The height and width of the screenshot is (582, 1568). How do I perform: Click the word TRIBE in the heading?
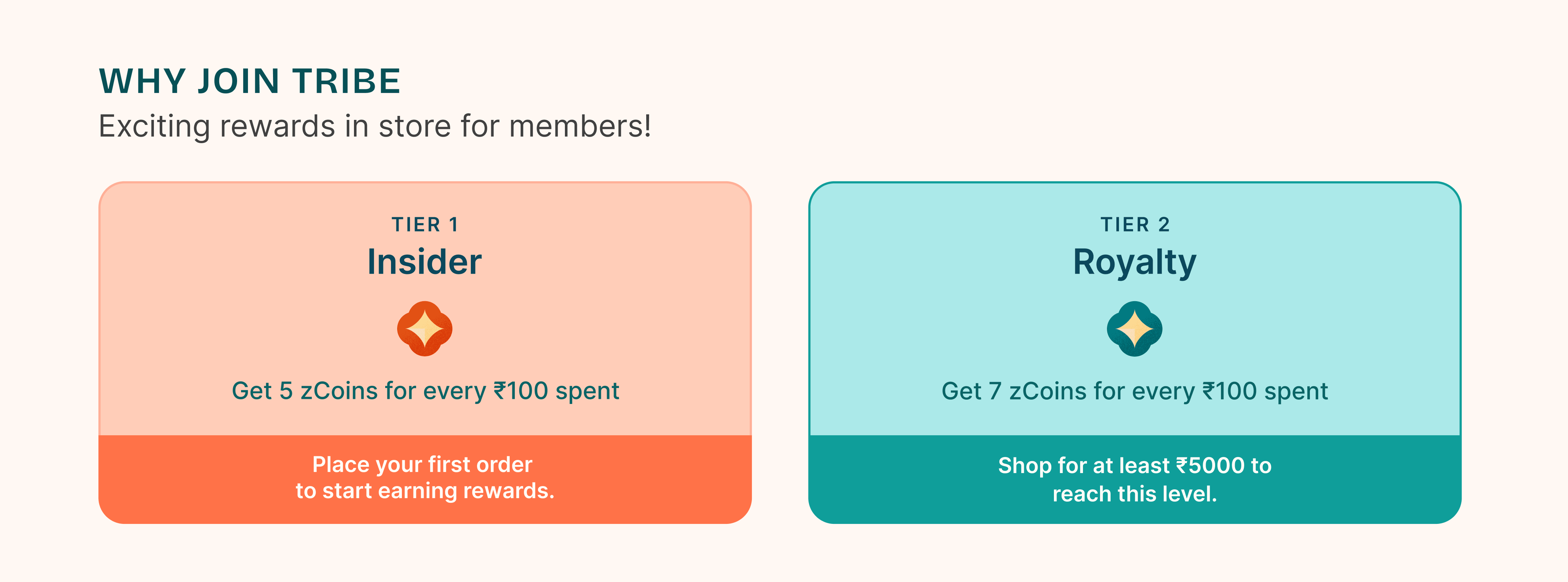click(346, 81)
